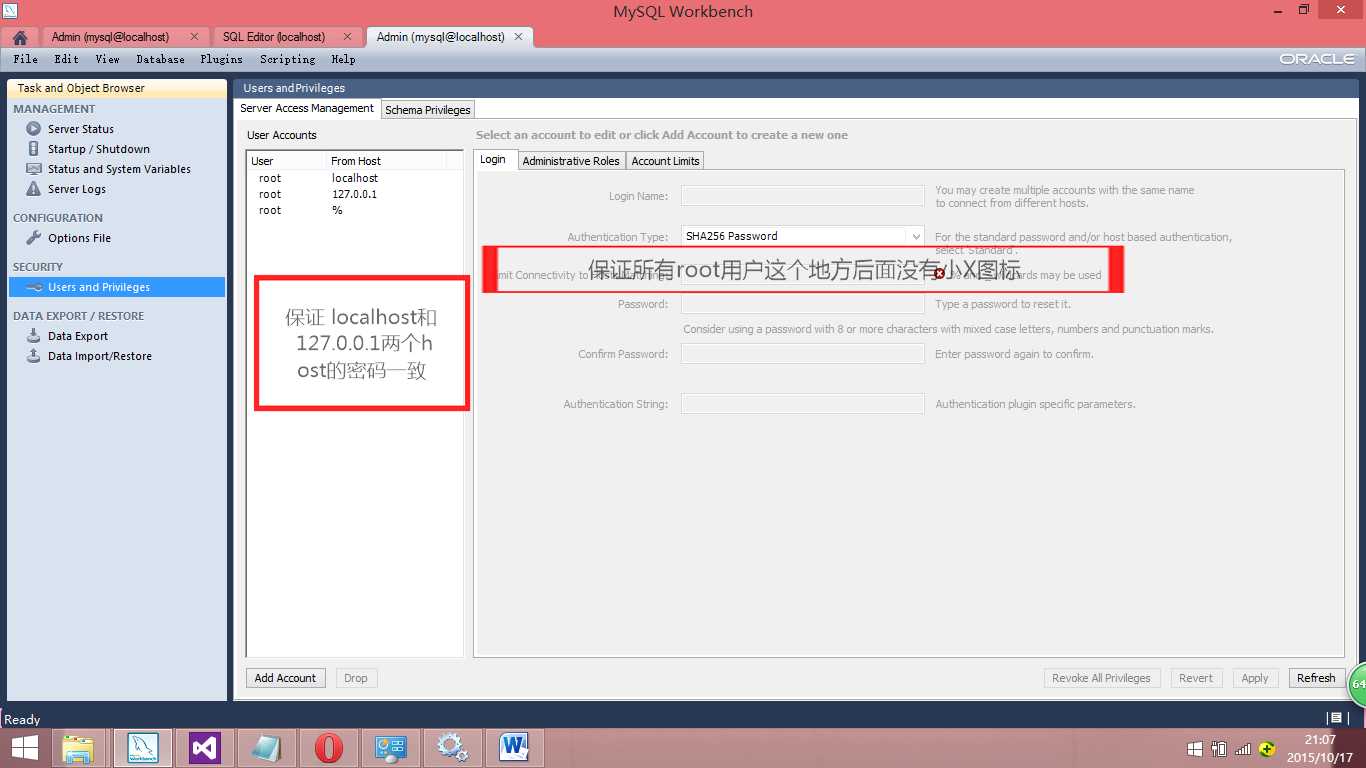
Task: Select the Login tab
Action: point(493,160)
